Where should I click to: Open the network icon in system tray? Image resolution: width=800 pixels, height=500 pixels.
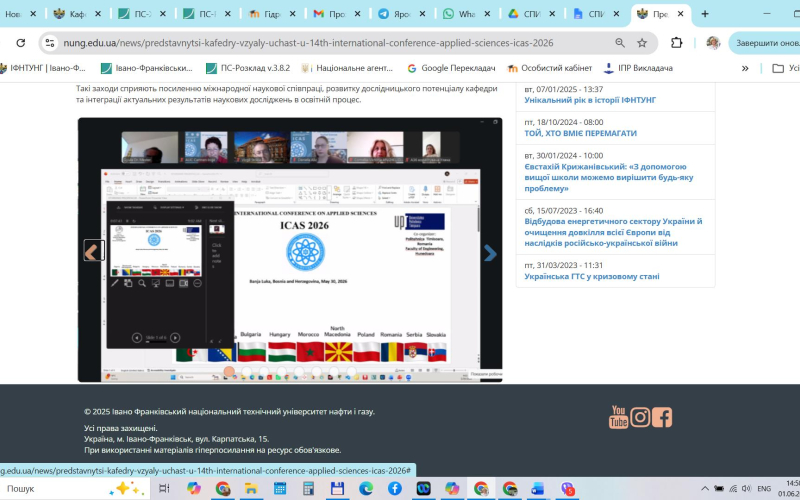point(733,488)
